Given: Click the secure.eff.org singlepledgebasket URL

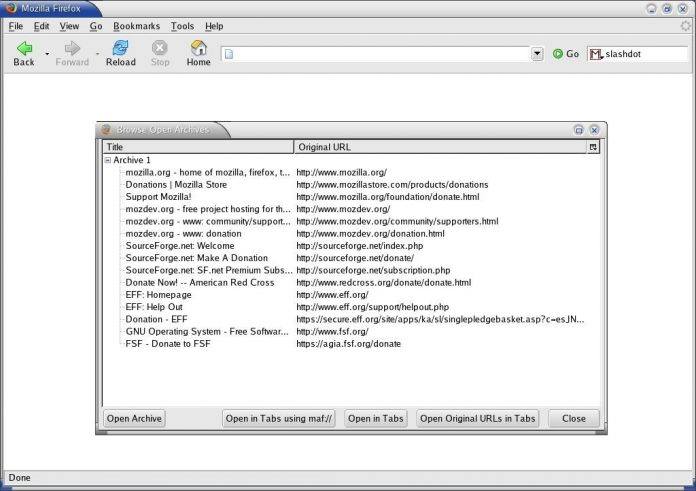Looking at the screenshot, I should [440, 319].
